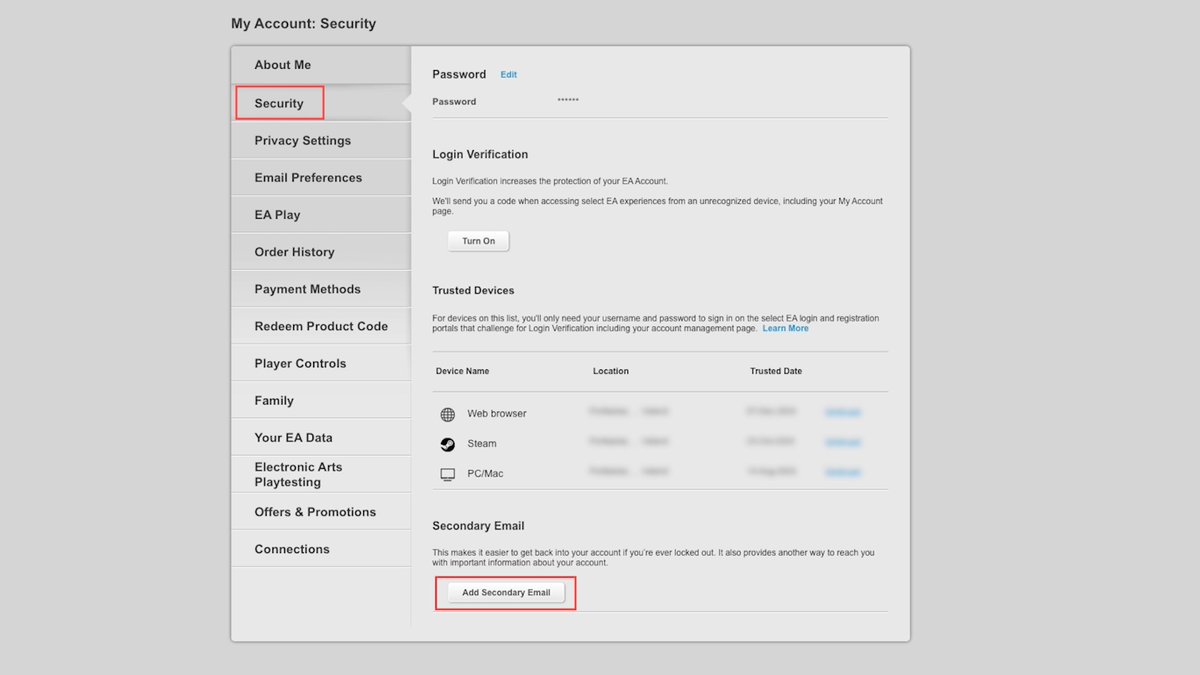Click the Device Name column header
Image resolution: width=1200 pixels, height=675 pixels.
[462, 371]
